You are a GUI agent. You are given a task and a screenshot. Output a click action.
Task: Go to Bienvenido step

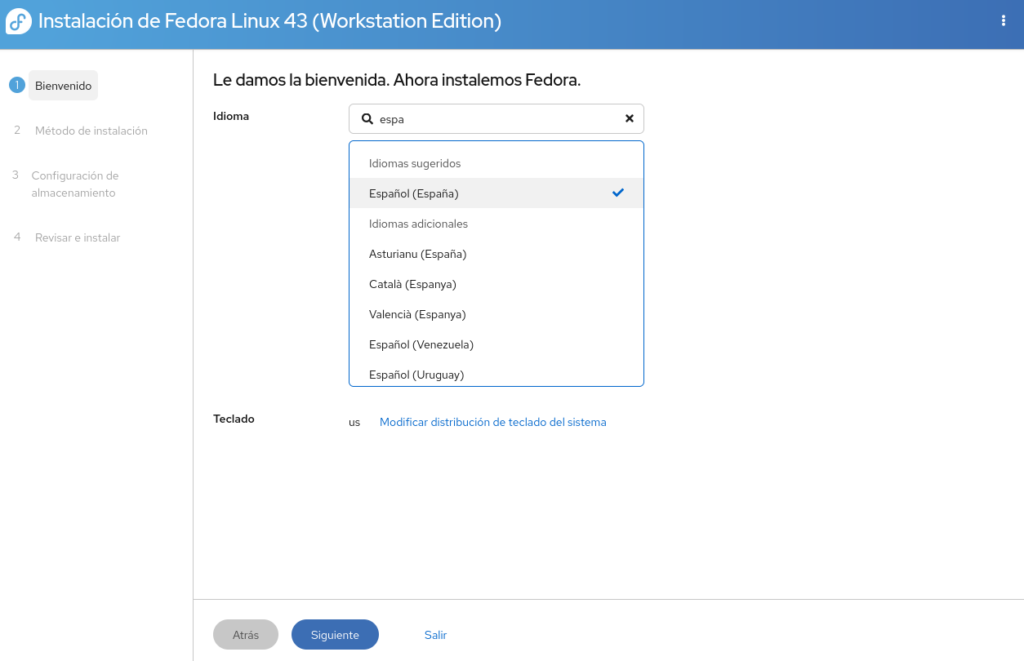(x=63, y=86)
